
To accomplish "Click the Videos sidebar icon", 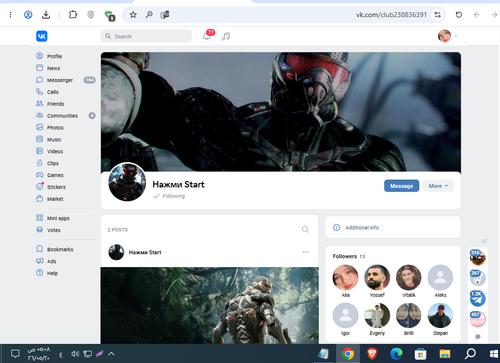I will pyautogui.click(x=39, y=151).
